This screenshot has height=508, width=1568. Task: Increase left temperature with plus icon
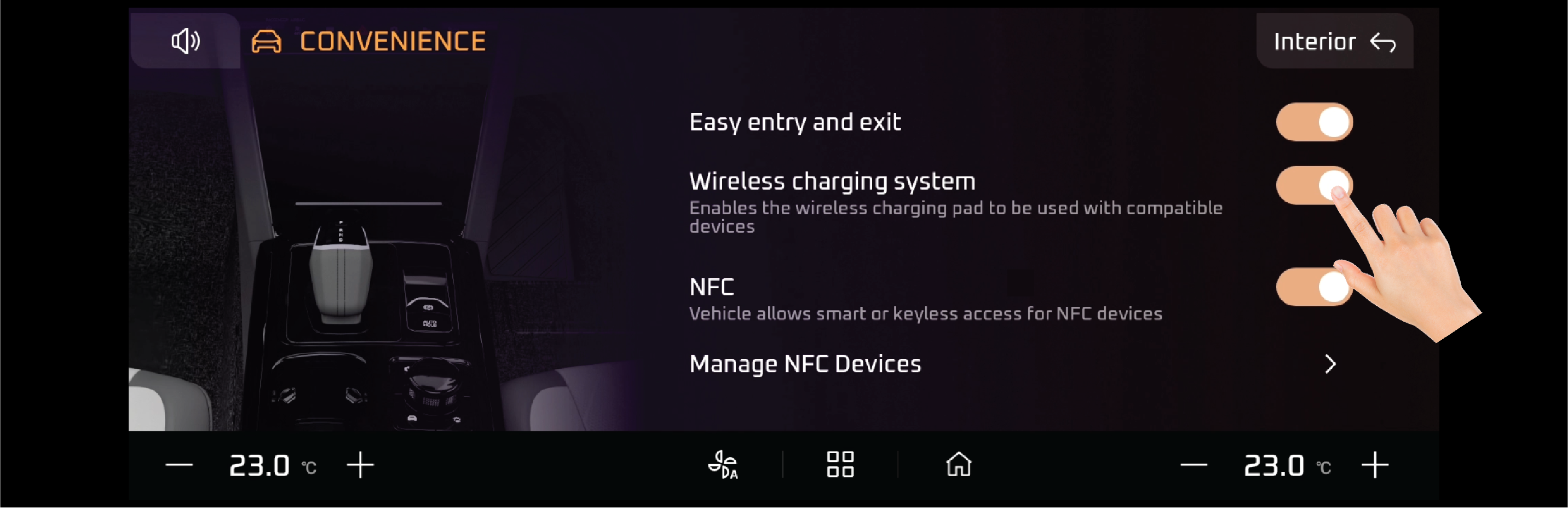(x=360, y=466)
